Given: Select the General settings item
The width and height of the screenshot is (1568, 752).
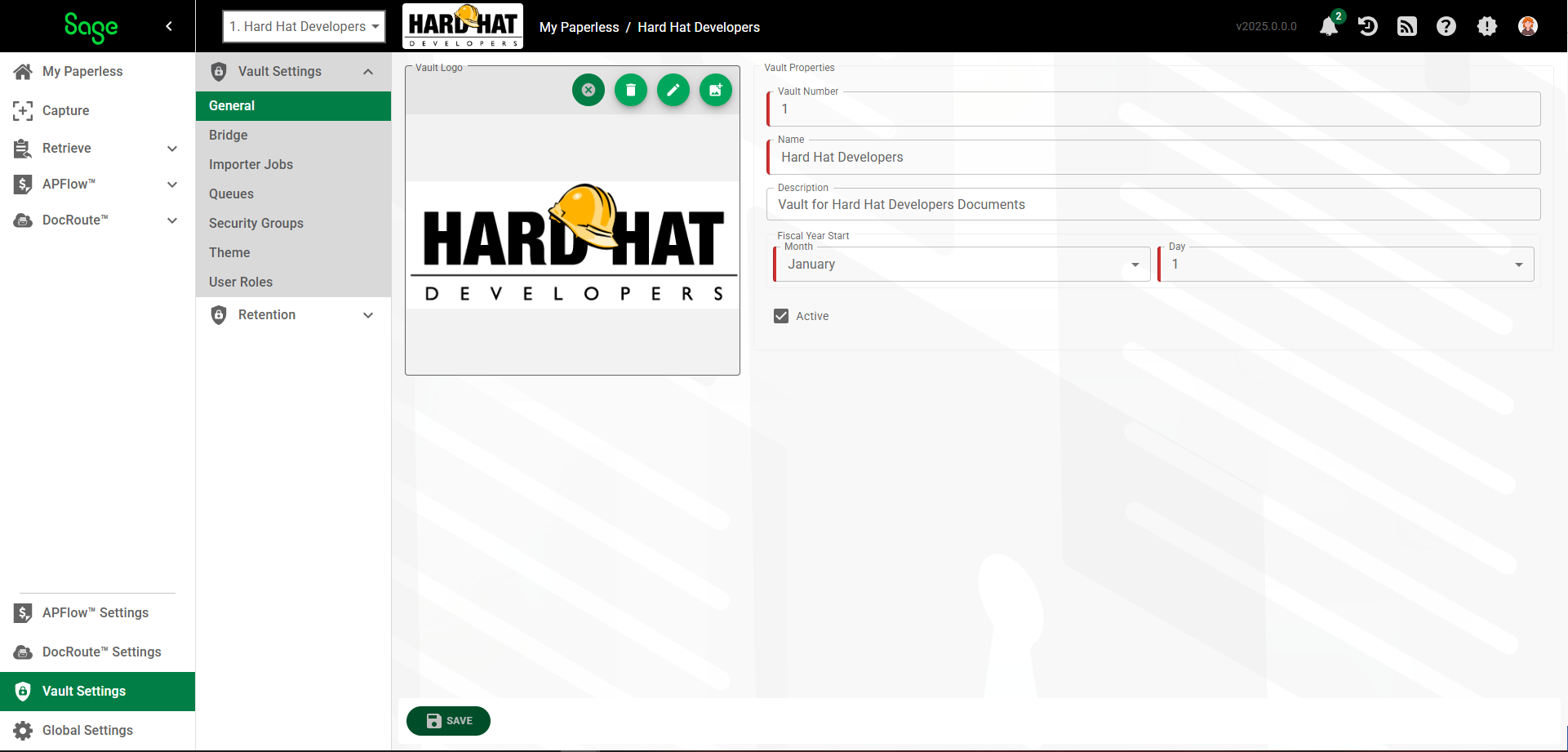Looking at the screenshot, I should coord(293,106).
